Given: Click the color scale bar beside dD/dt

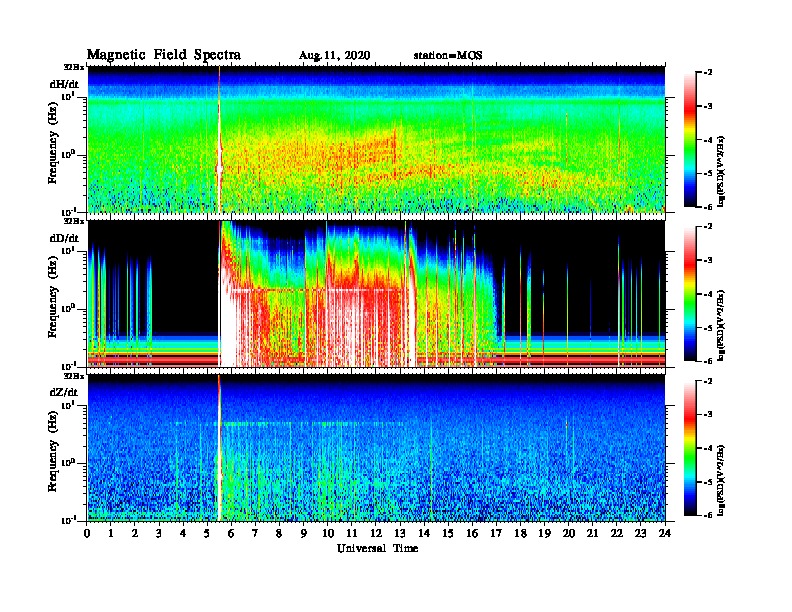Looking at the screenshot, I should click(690, 293).
